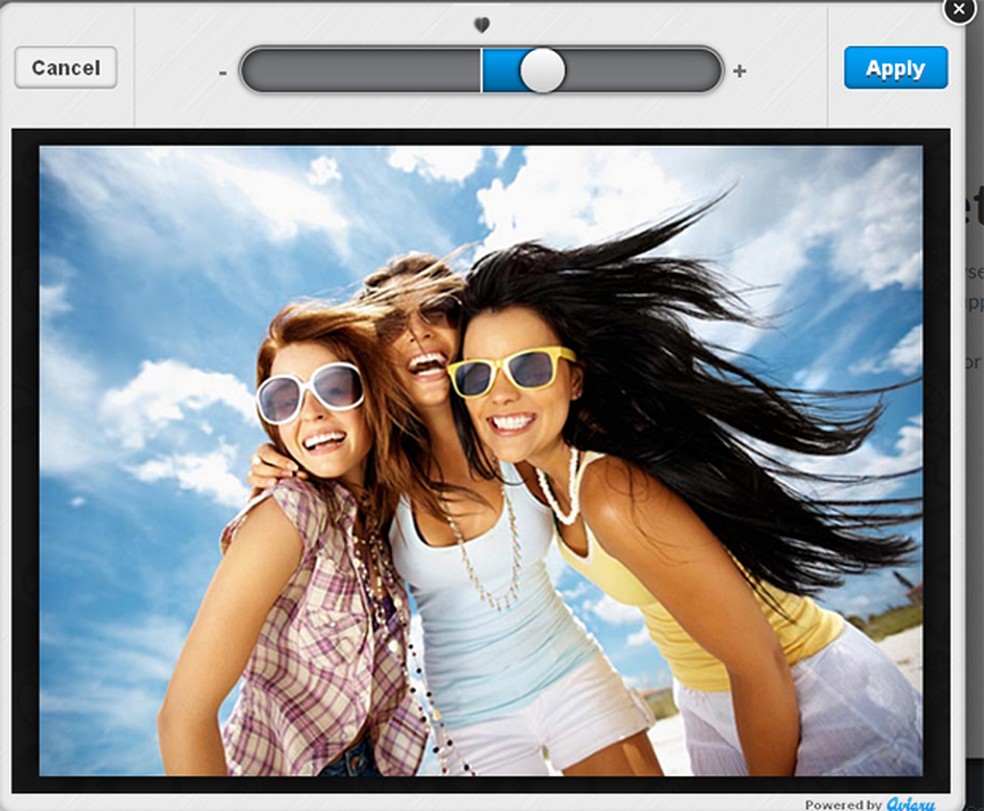Click the saturation slider round handle
Screen dimensions: 984x811
(542, 70)
